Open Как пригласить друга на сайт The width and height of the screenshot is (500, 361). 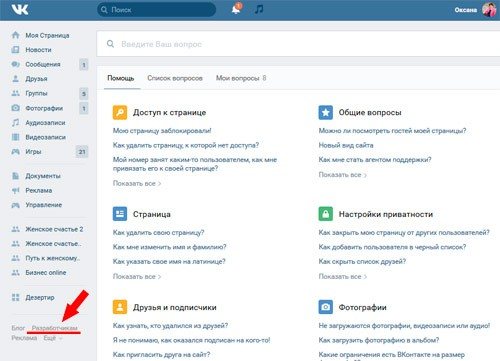click(x=162, y=354)
